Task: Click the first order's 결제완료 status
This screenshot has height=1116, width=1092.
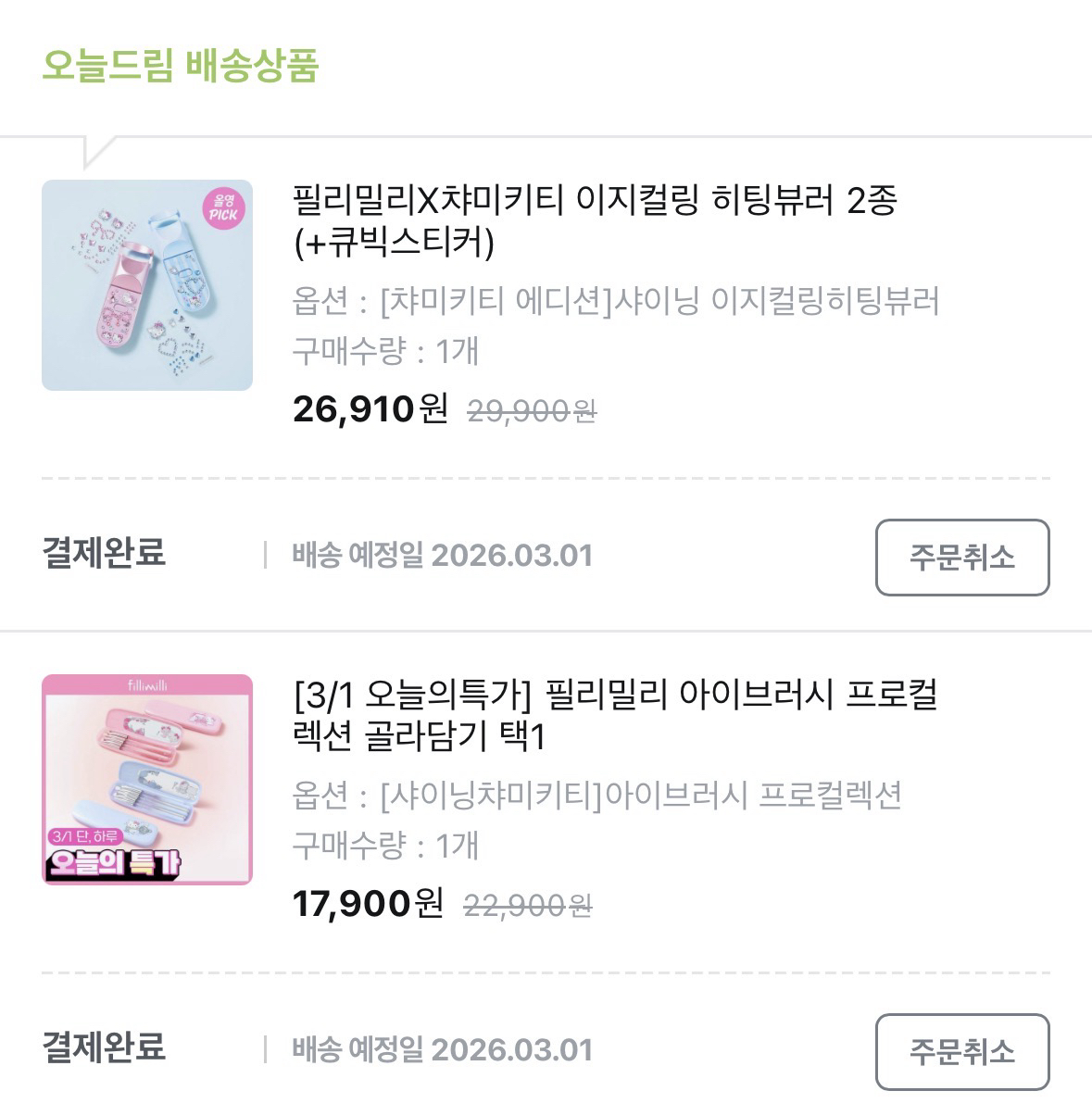Action: pos(104,553)
